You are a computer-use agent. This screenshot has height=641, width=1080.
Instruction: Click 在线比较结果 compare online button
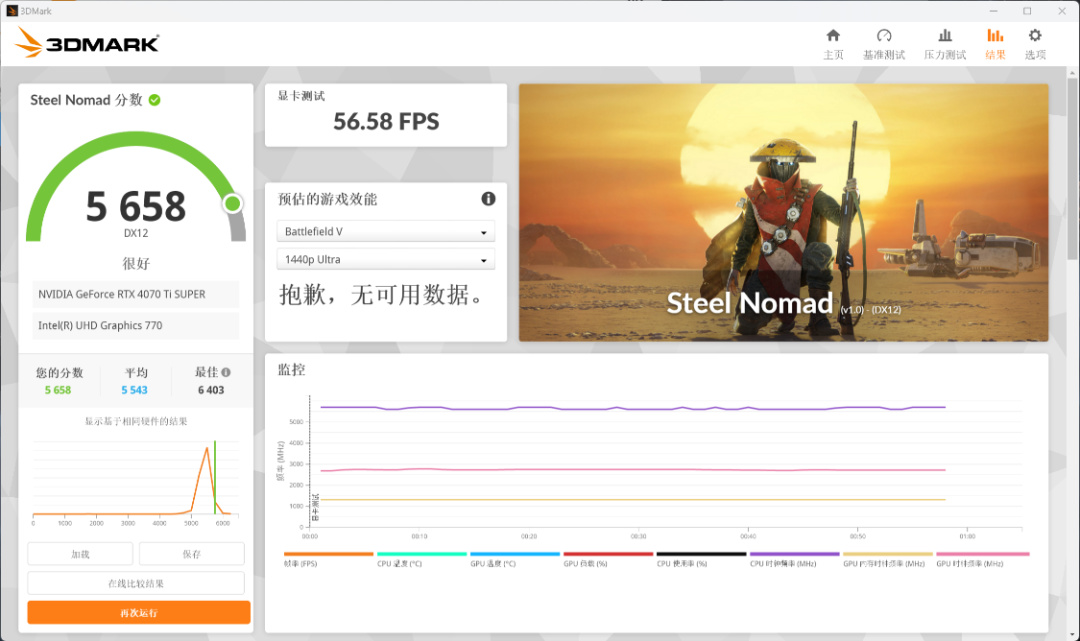tap(136, 583)
